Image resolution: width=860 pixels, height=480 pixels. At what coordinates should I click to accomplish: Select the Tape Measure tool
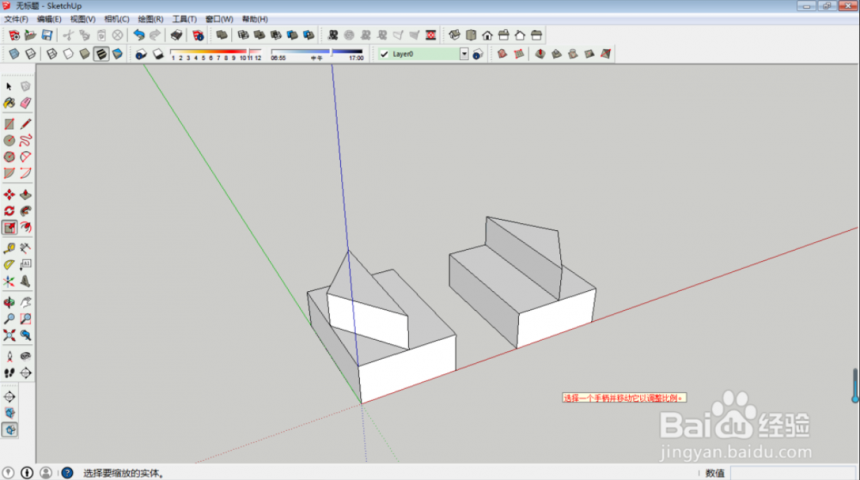tap(9, 249)
